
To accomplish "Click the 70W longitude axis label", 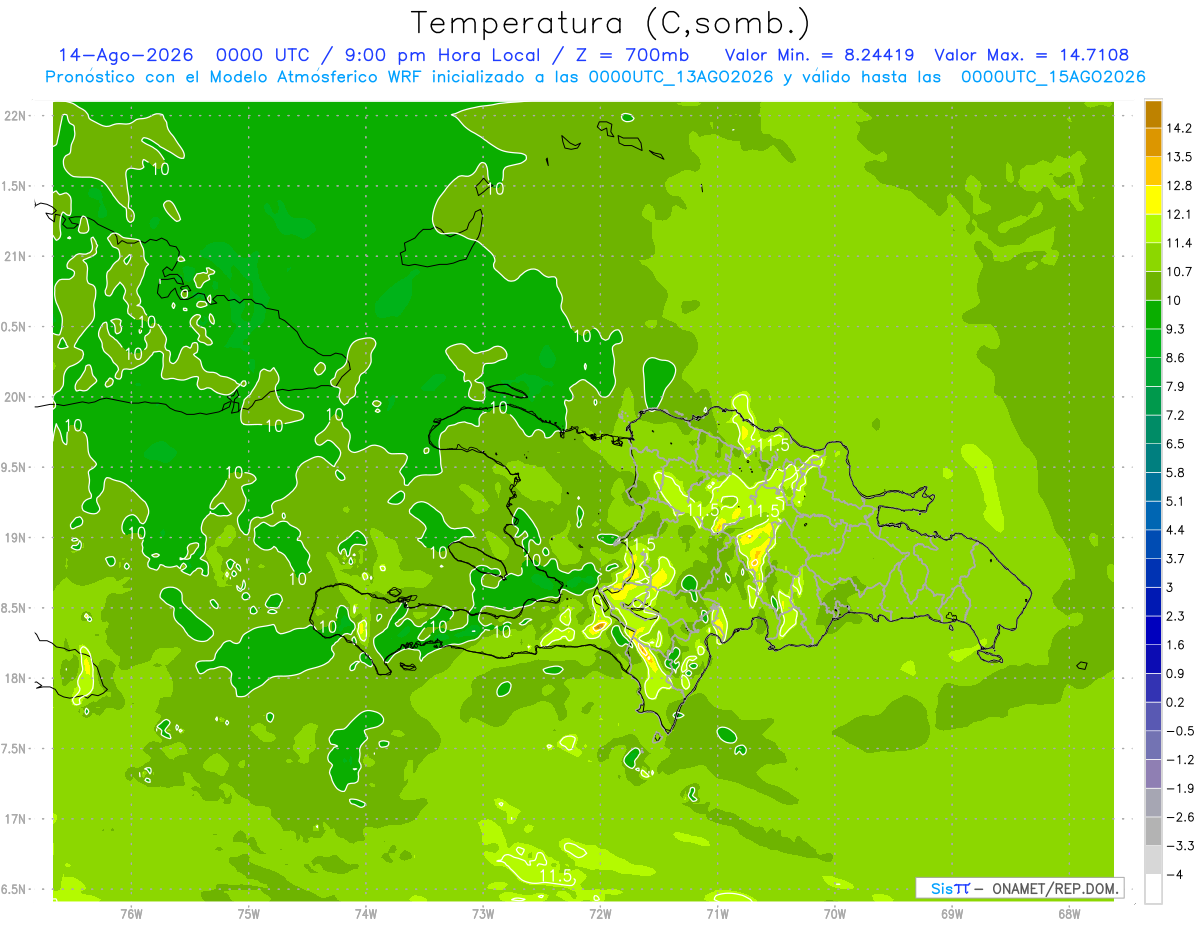I will 835,914.
